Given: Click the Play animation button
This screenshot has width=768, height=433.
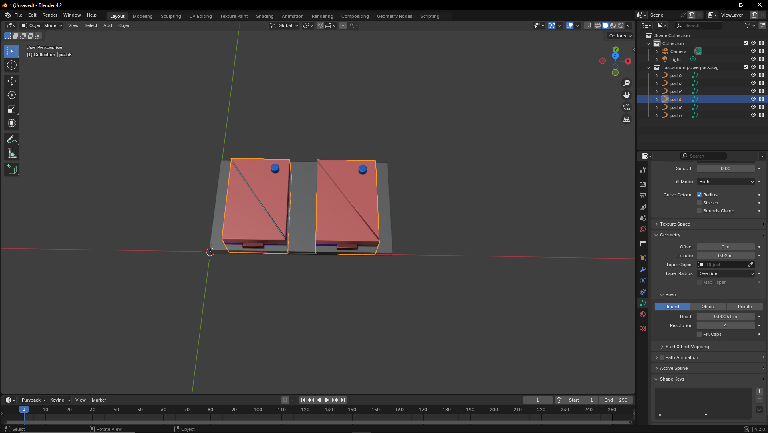Looking at the screenshot, I should point(327,400).
